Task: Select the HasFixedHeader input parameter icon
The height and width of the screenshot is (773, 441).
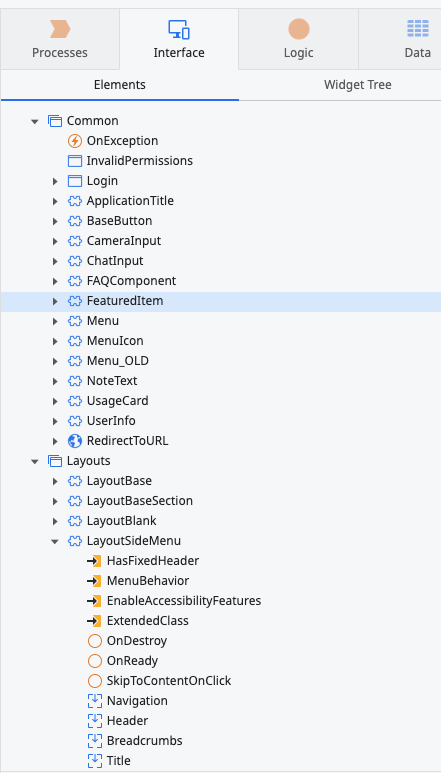Action: (x=94, y=561)
